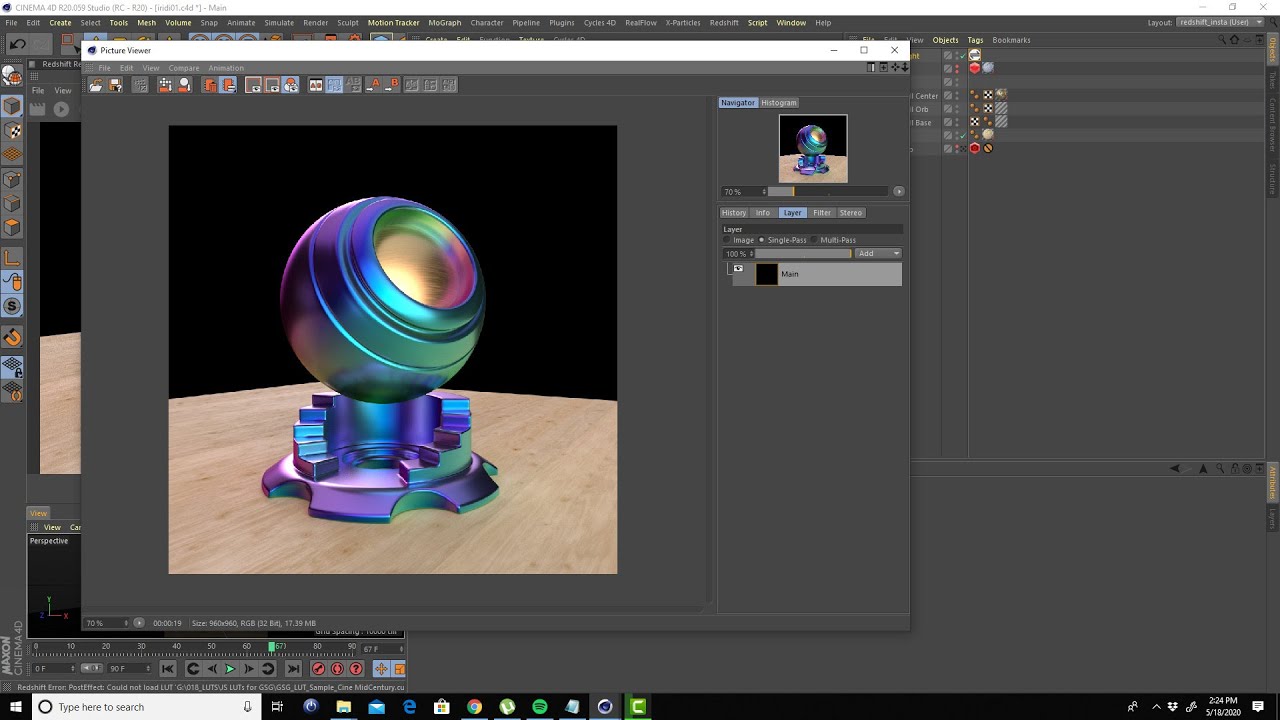This screenshot has height=720, width=1280.
Task: Select the Main layer thumbnail
Action: pos(767,274)
